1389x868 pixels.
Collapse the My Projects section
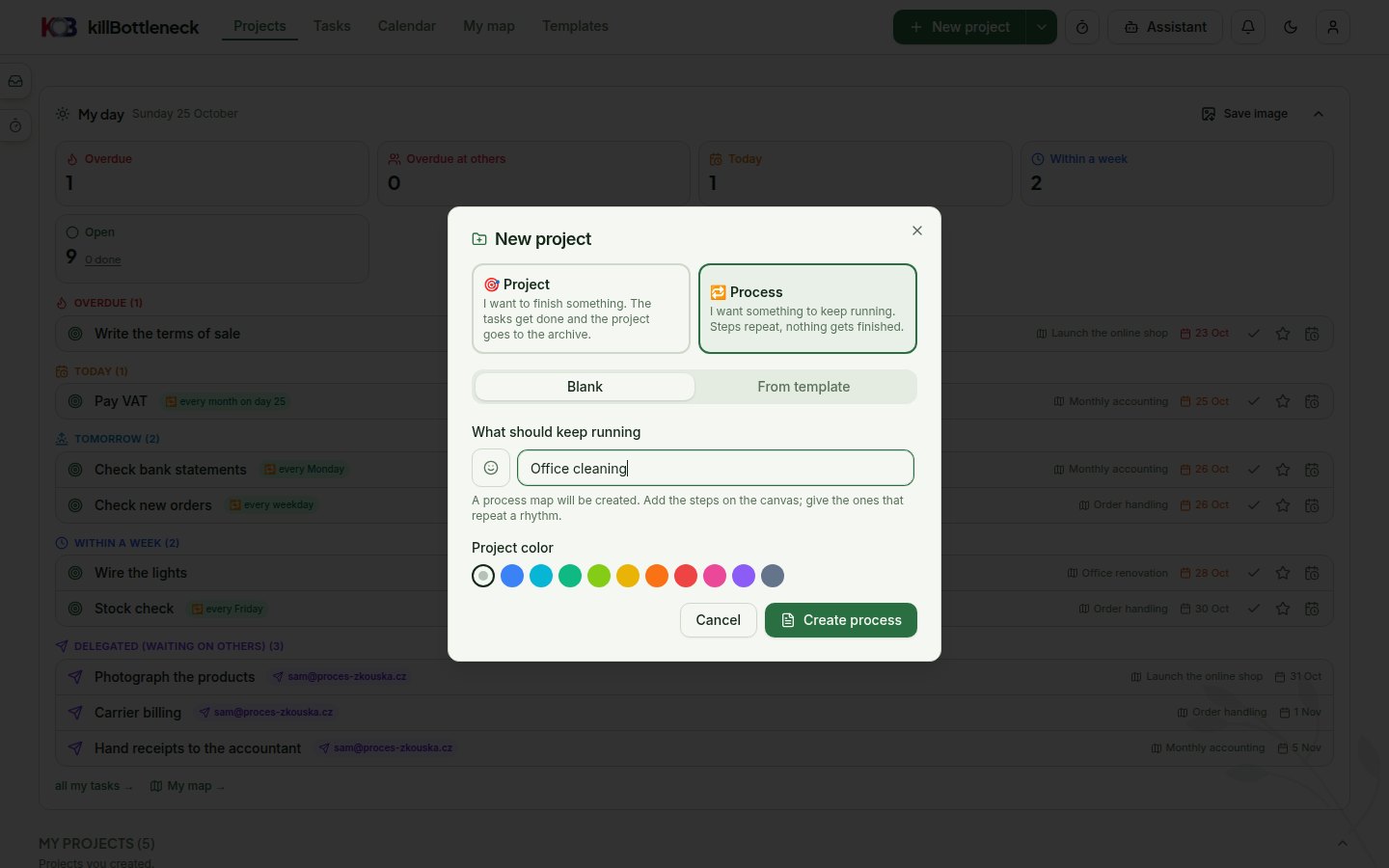pos(1342,844)
